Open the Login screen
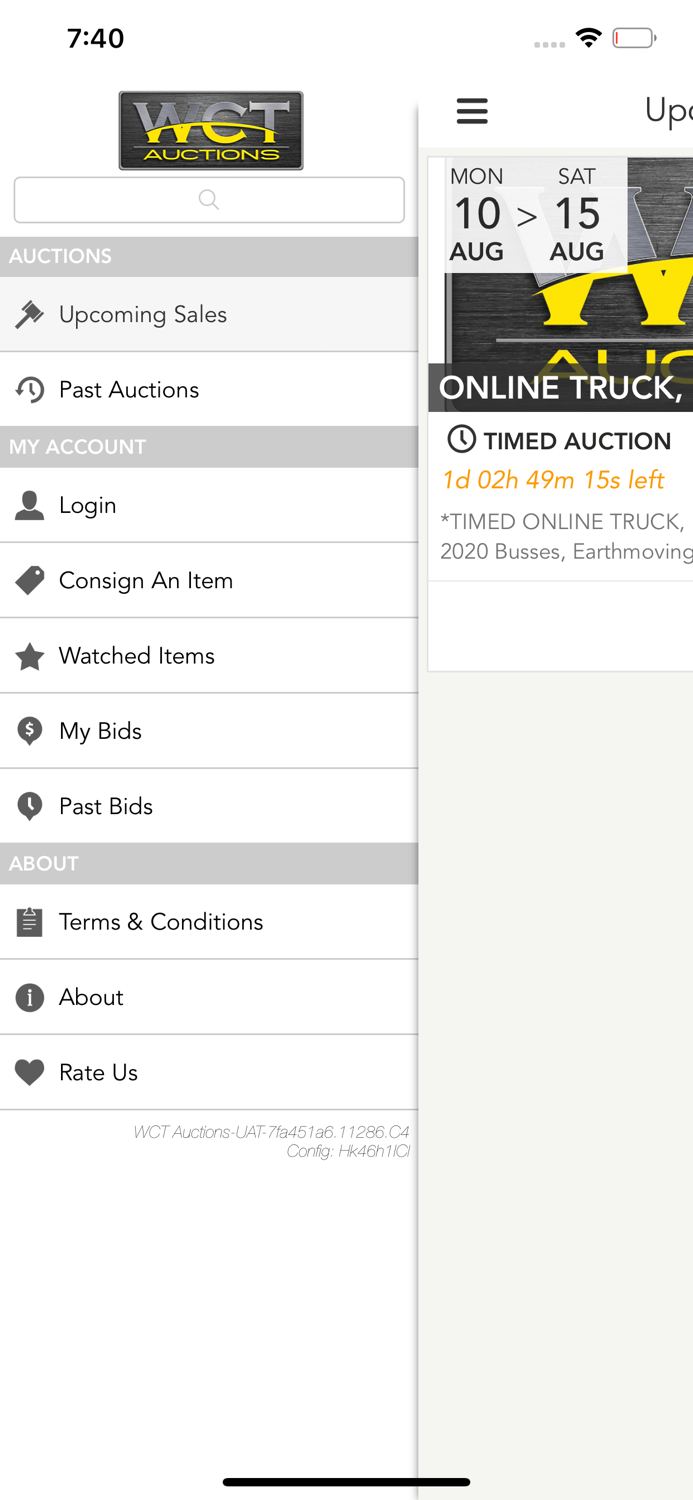Viewport: 693px width, 1500px height. pos(88,505)
